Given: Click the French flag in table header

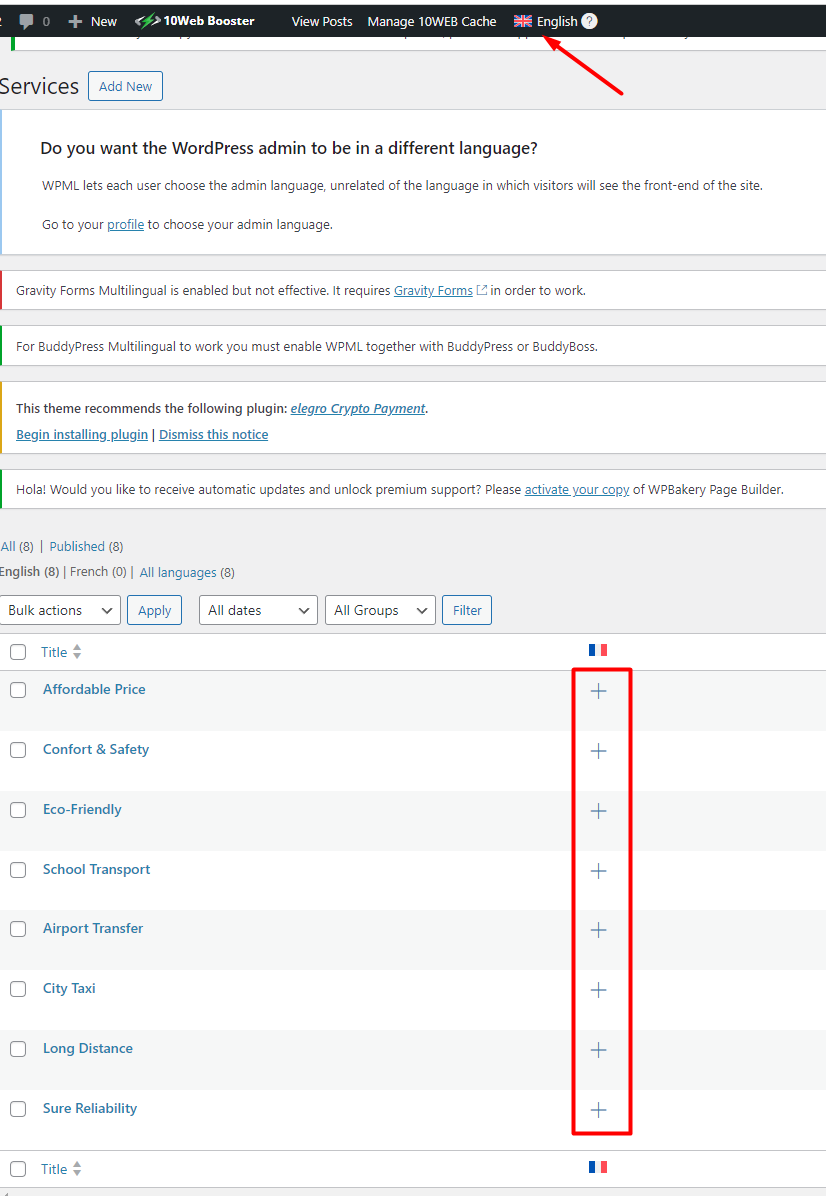Looking at the screenshot, I should (598, 650).
